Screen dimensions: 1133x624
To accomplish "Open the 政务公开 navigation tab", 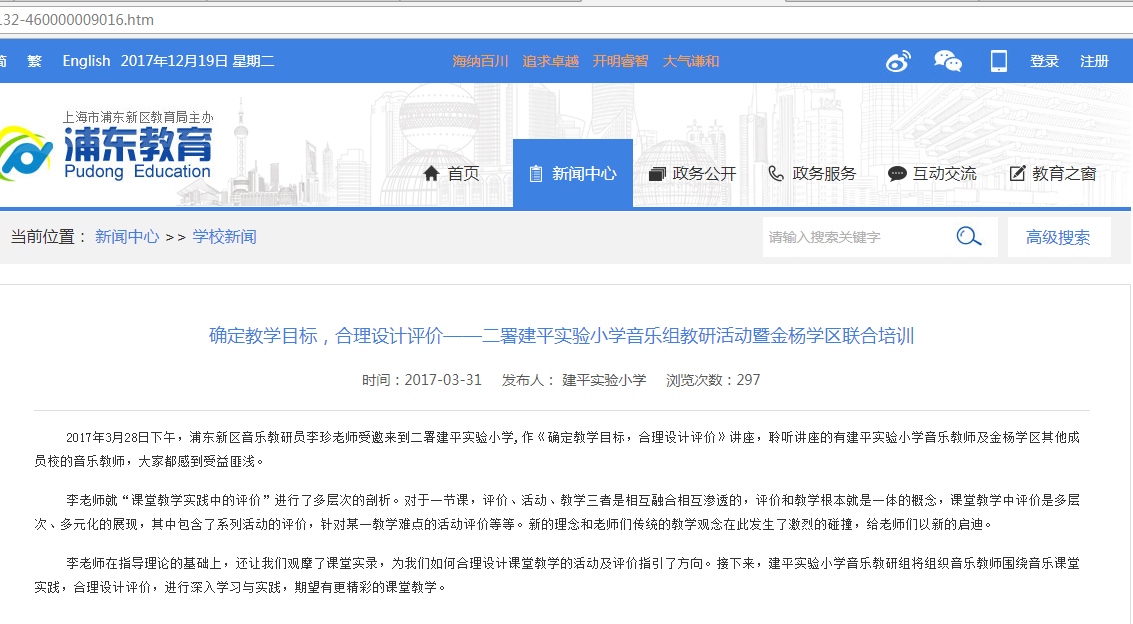I will [693, 173].
